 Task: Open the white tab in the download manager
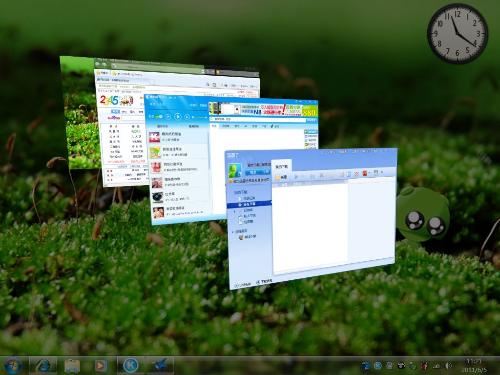point(282,166)
